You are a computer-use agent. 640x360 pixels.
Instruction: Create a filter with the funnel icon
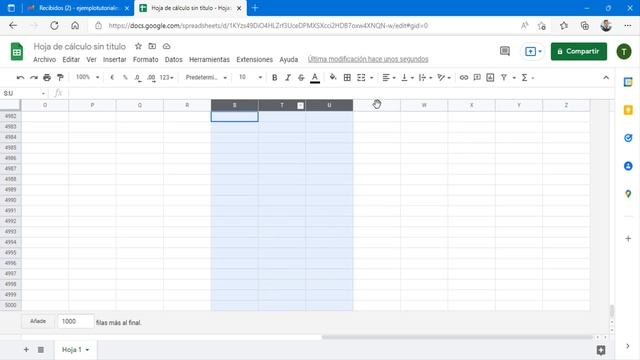coord(504,78)
